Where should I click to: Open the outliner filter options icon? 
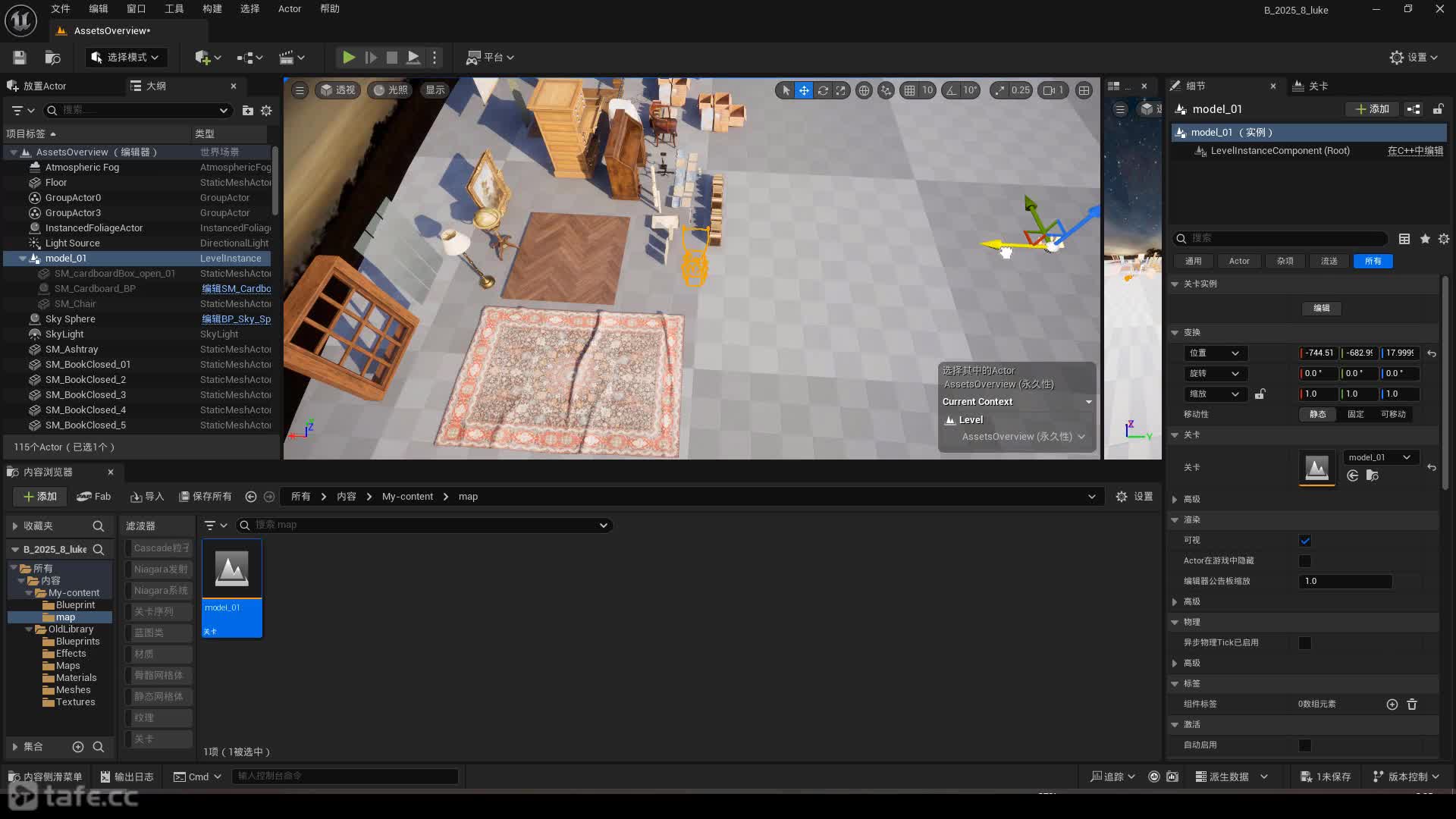tap(24, 111)
